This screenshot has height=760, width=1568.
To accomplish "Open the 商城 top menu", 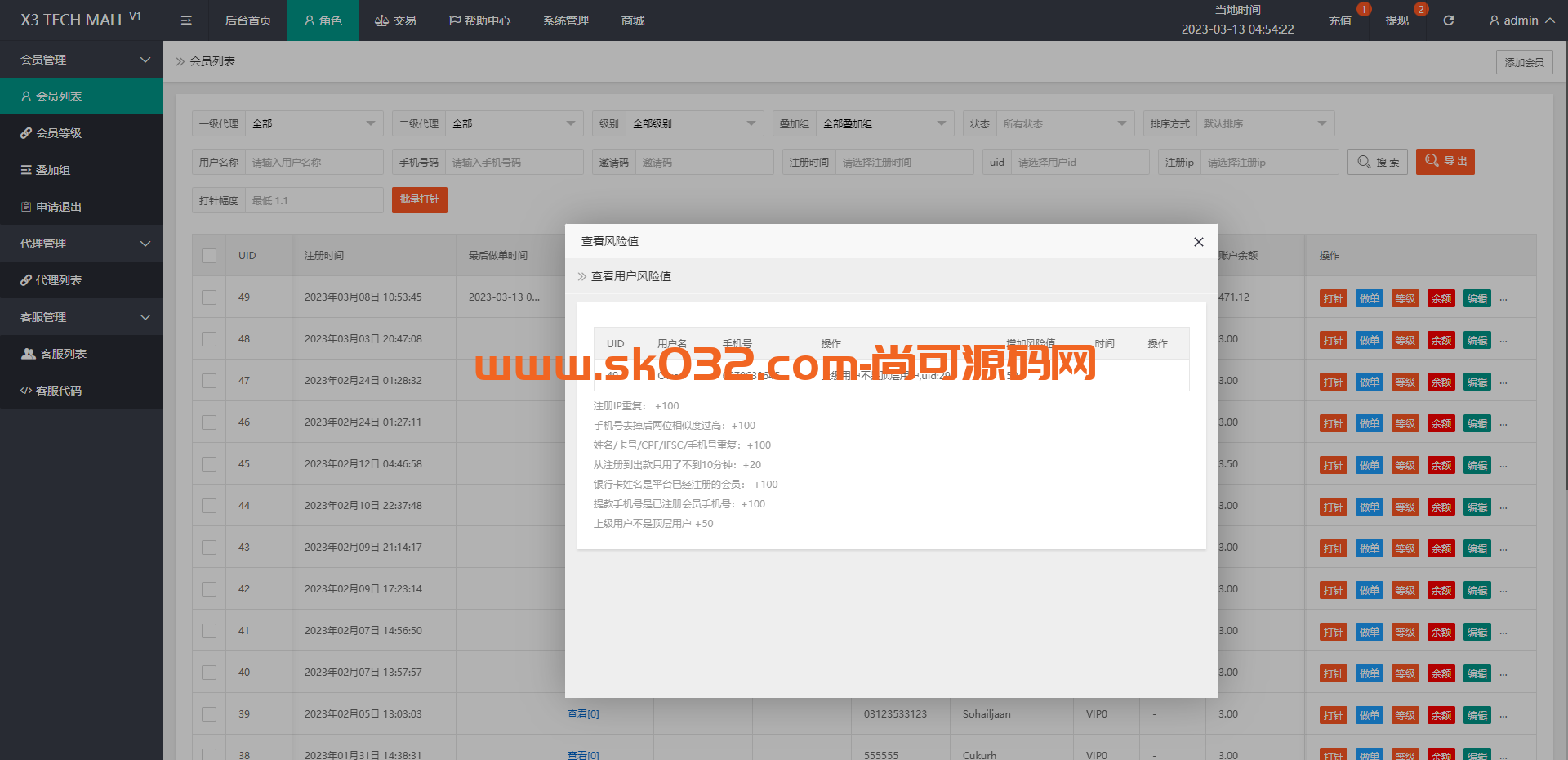I will tap(633, 20).
